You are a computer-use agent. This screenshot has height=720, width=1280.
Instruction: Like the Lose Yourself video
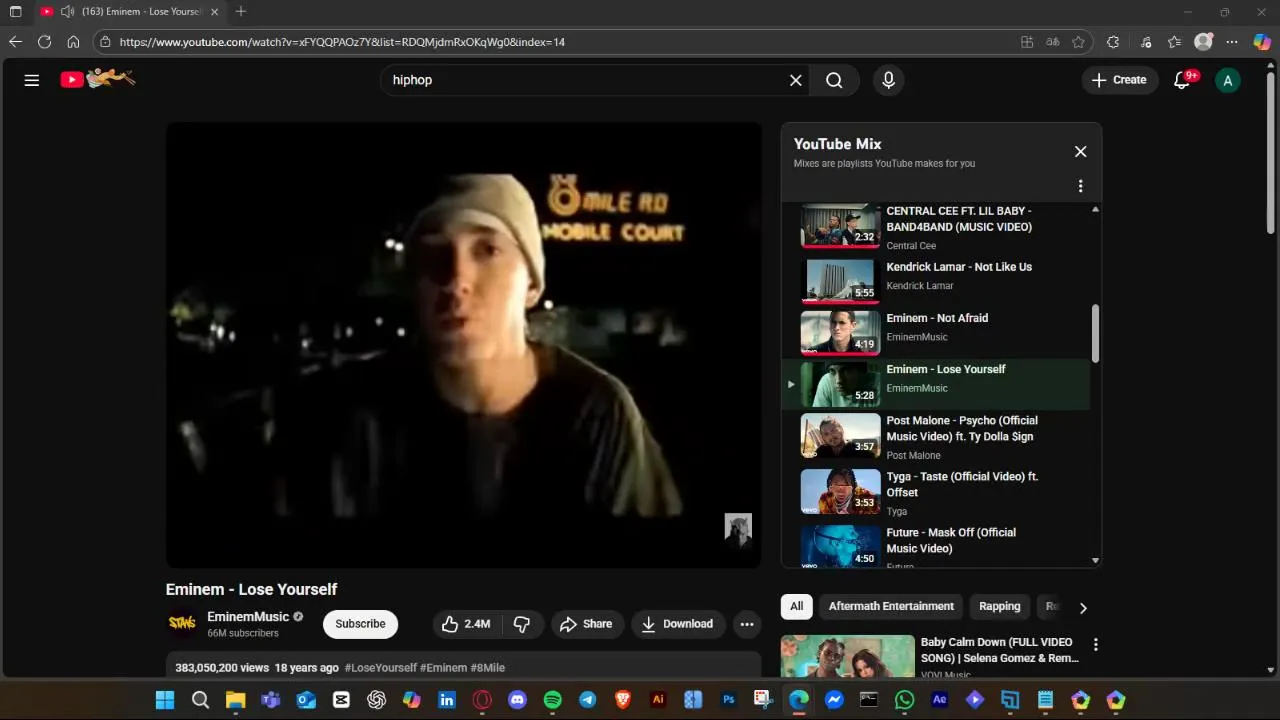click(466, 624)
